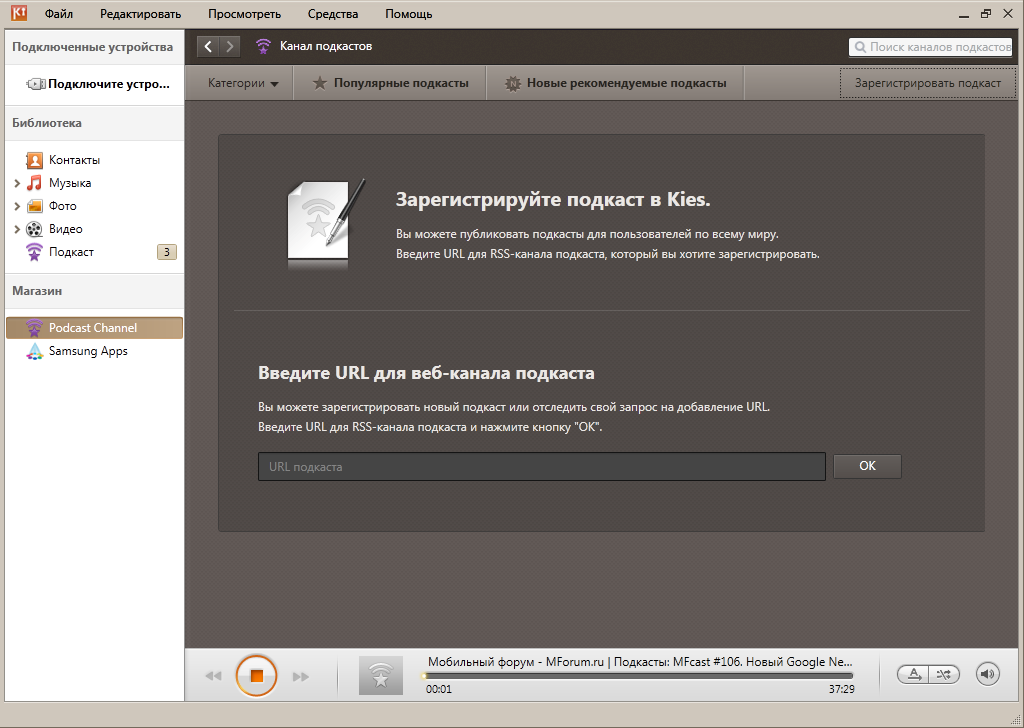Click the heading 'Зарегистрируйте подкаст в Kies.'
Screen dimensions: 1024x728
tap(553, 199)
